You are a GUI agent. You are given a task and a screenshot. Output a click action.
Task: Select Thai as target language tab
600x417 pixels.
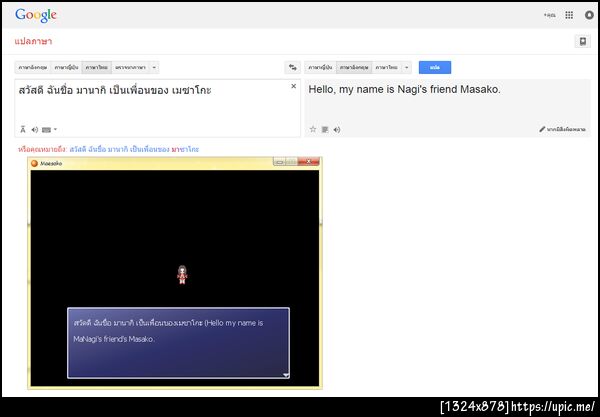click(386, 67)
